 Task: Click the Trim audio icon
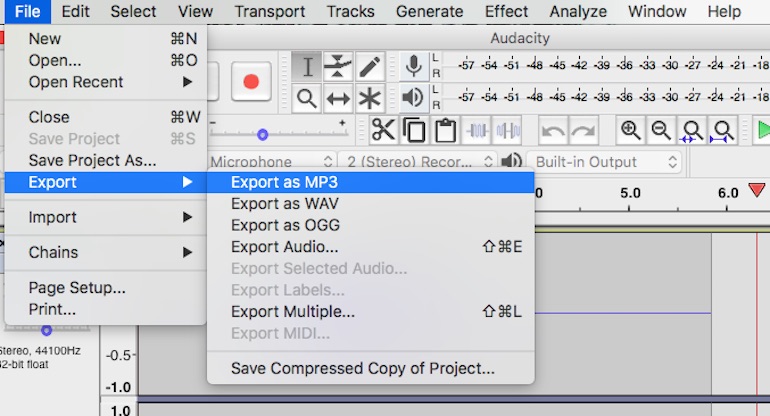tap(477, 131)
